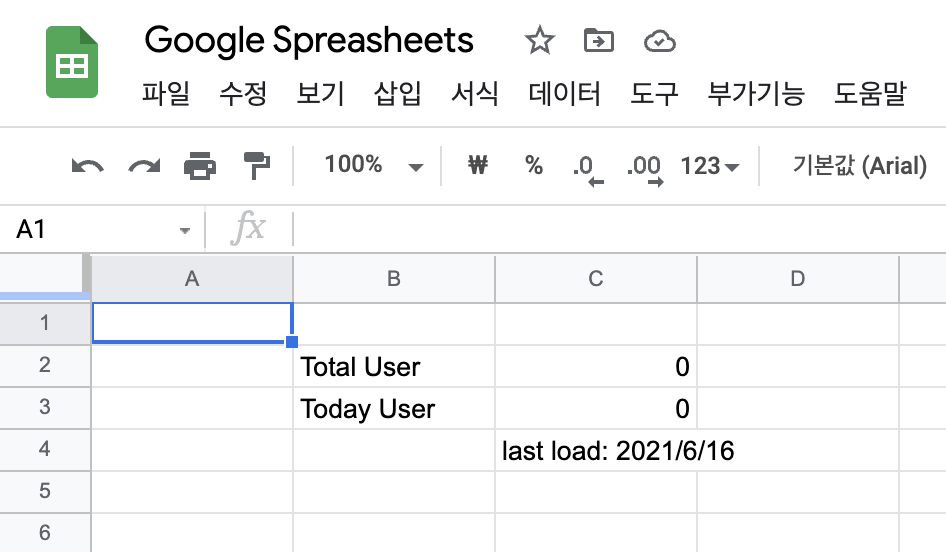Select the paint format roller icon
The width and height of the screenshot is (946, 552).
256,166
